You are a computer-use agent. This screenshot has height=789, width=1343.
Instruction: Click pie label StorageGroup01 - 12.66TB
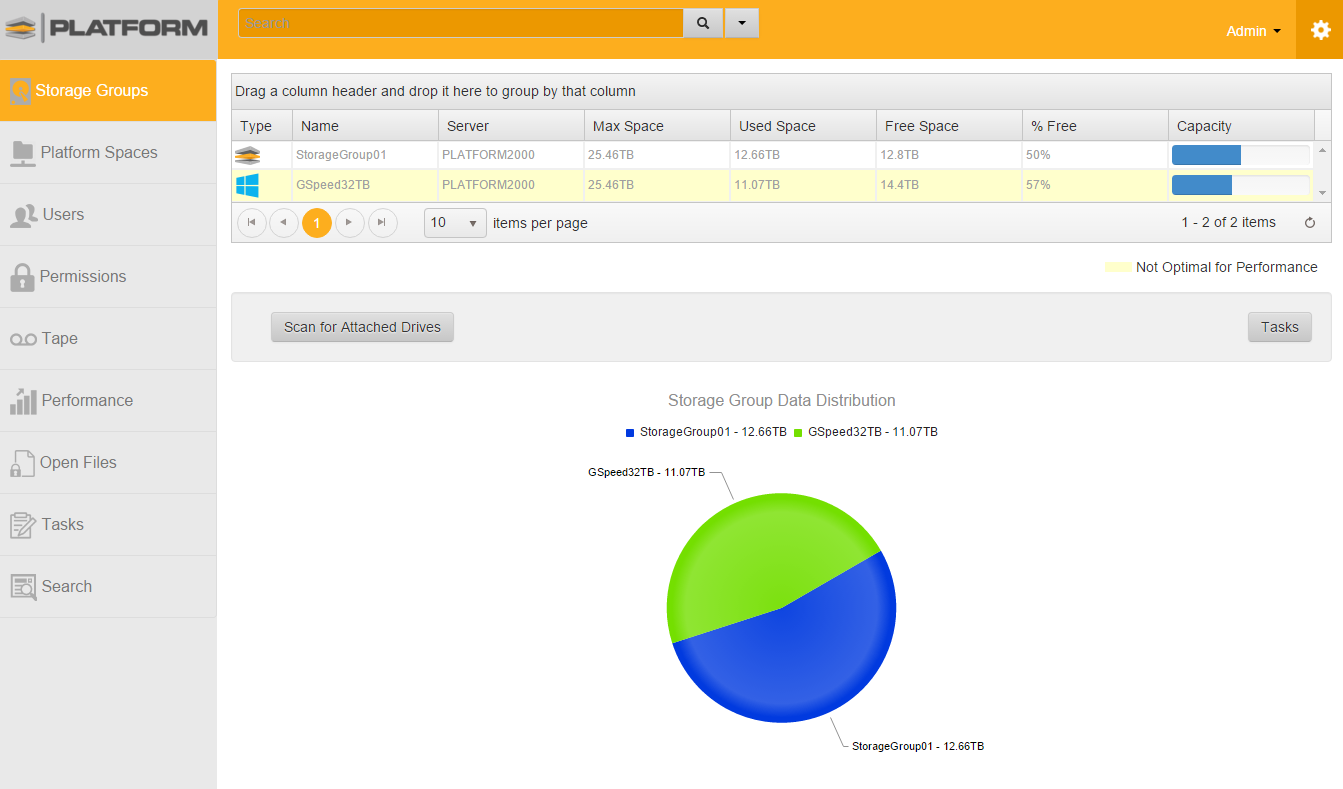tap(918, 746)
